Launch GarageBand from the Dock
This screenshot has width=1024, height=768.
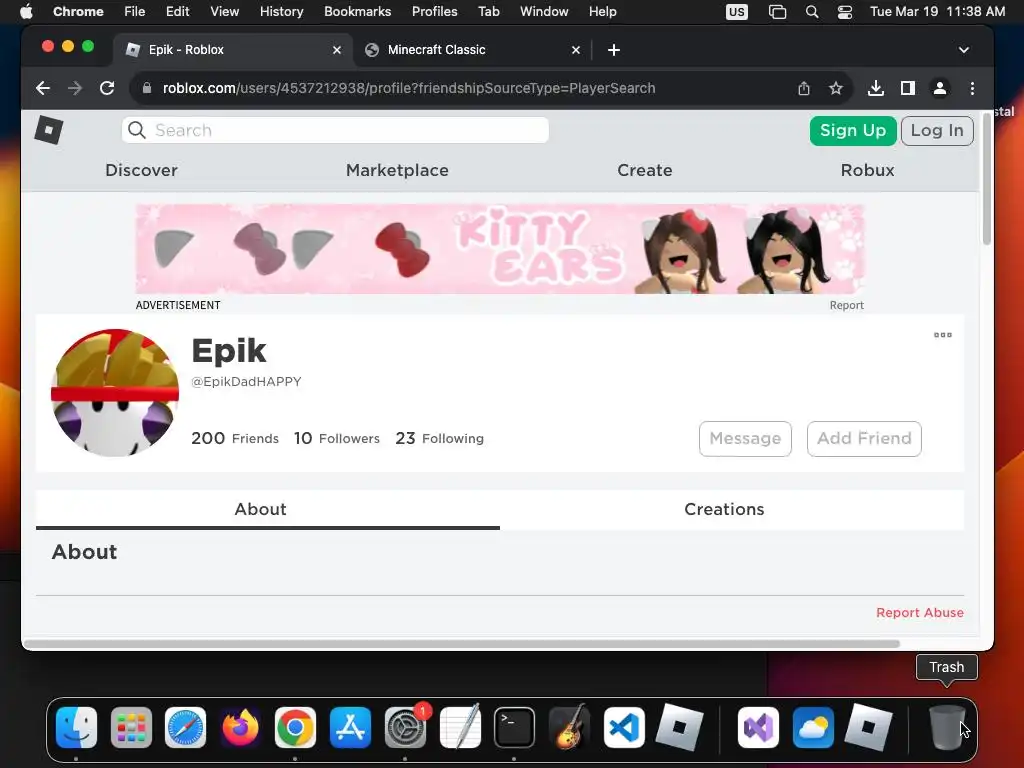[x=569, y=728]
